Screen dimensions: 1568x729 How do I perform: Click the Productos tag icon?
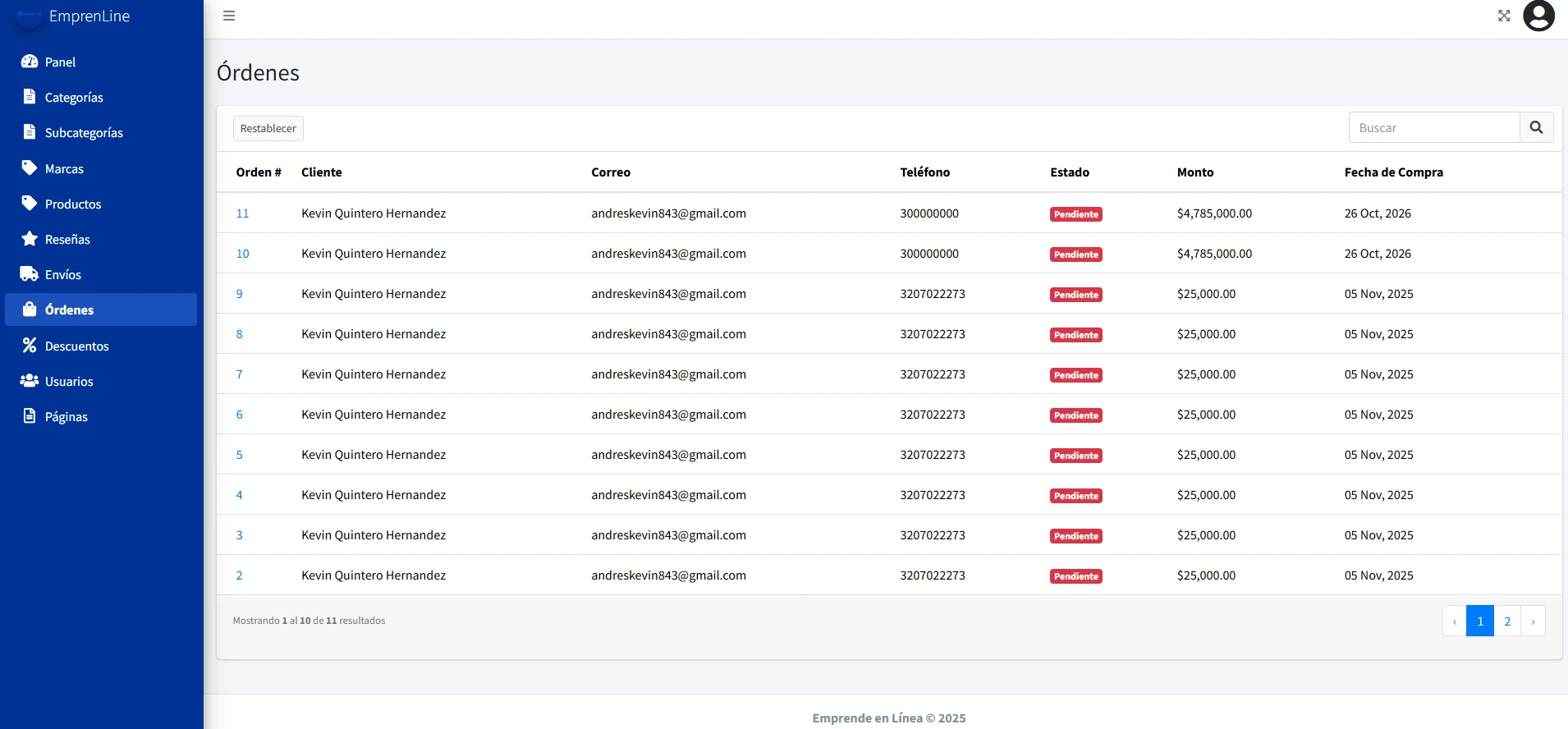point(30,204)
